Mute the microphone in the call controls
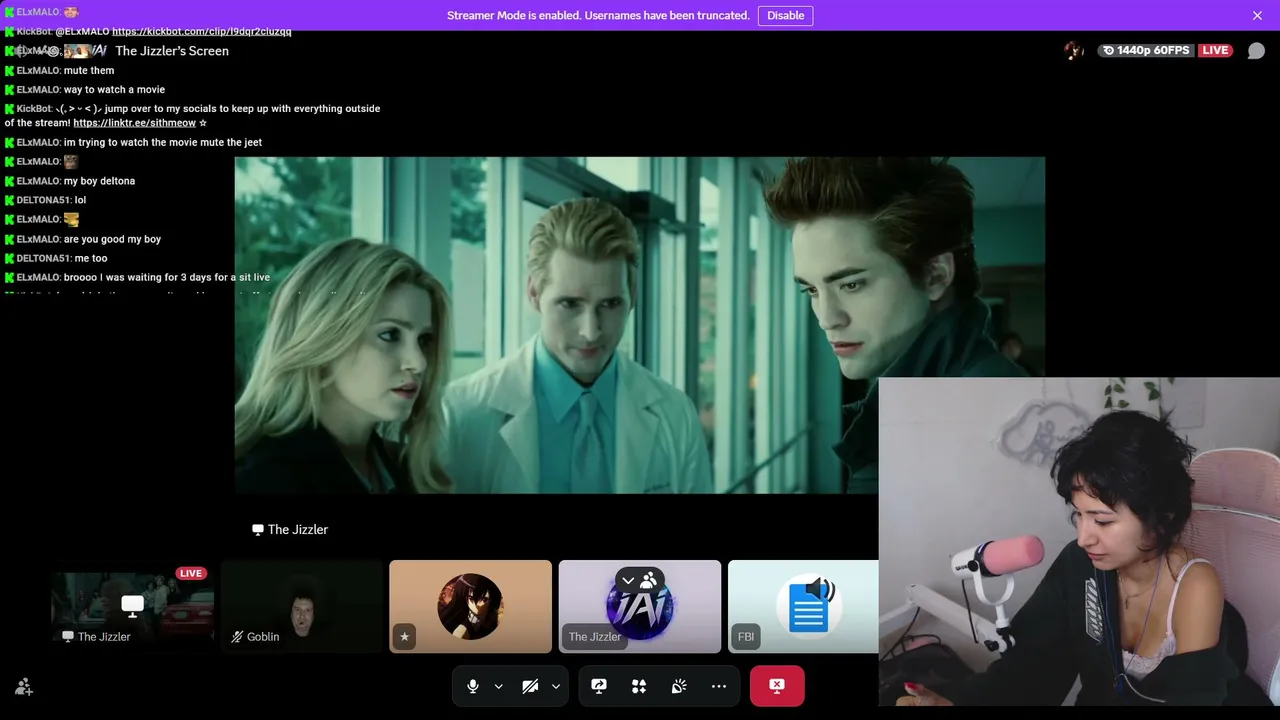The width and height of the screenshot is (1280, 720). (473, 686)
